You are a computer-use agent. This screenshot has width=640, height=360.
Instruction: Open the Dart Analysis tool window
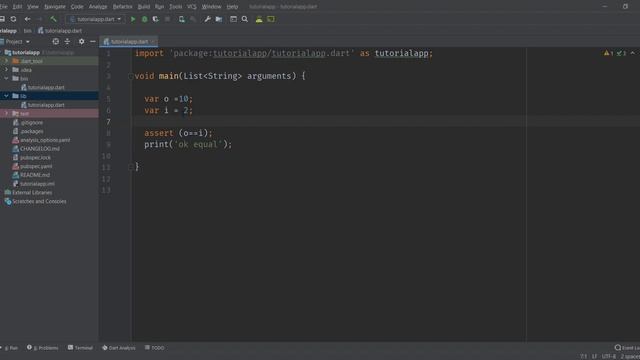pyautogui.click(x=119, y=348)
